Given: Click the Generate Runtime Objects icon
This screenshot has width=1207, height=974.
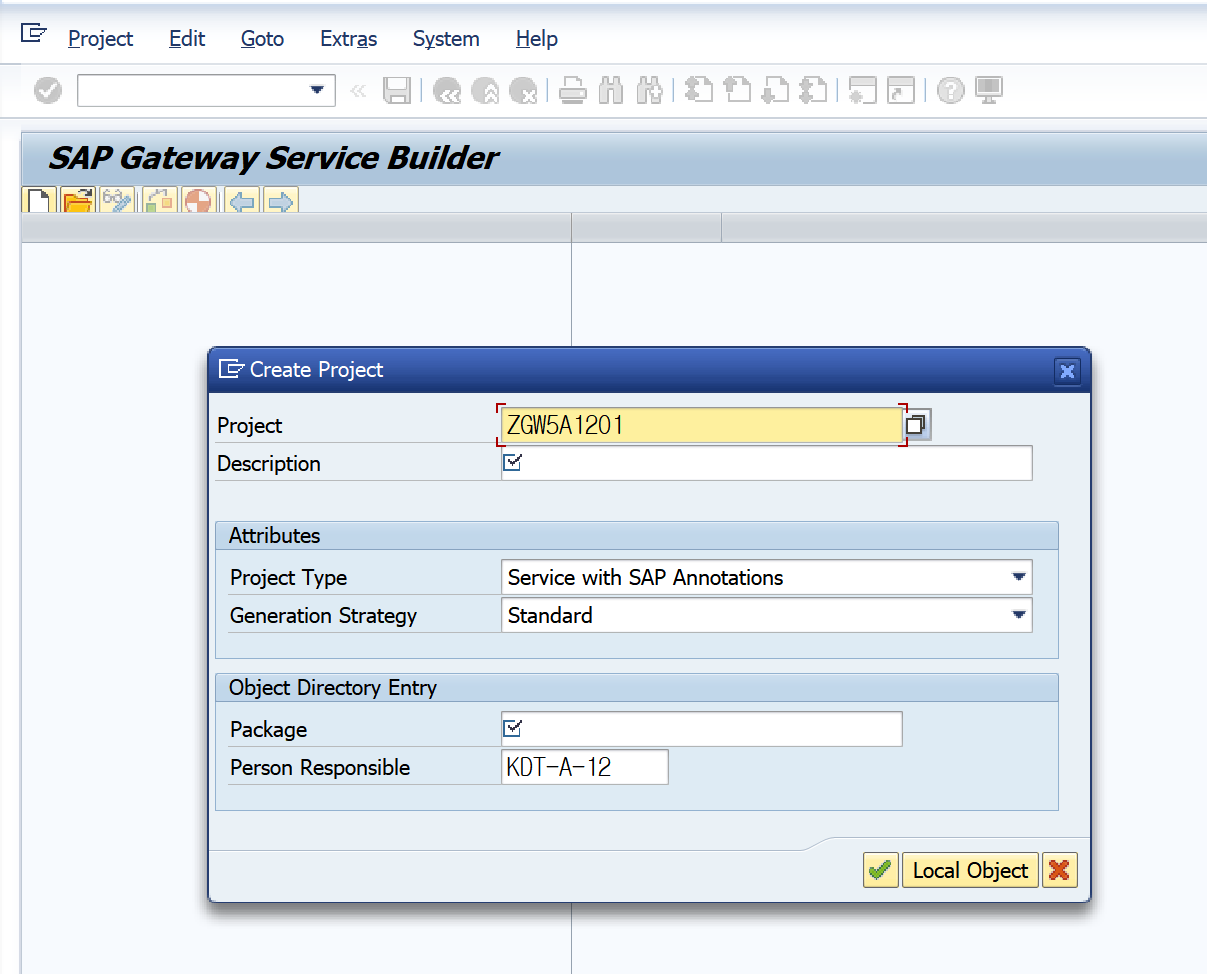Looking at the screenshot, I should [x=199, y=201].
